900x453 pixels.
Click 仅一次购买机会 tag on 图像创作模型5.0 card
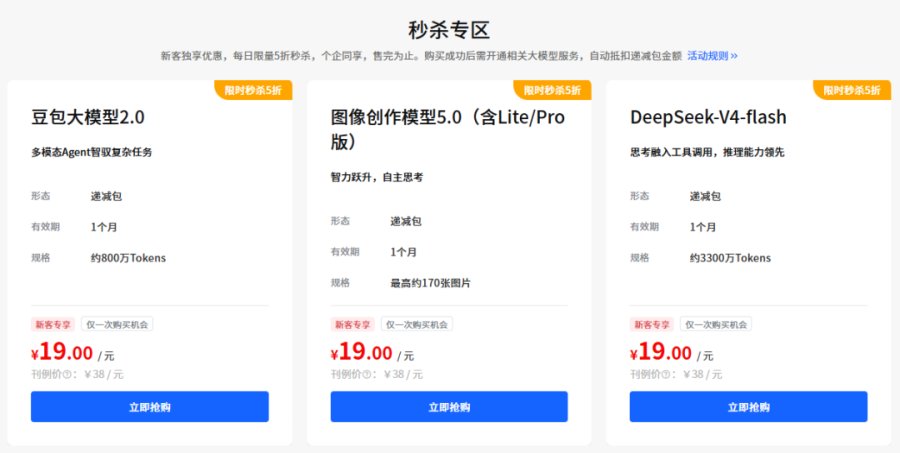[417, 324]
